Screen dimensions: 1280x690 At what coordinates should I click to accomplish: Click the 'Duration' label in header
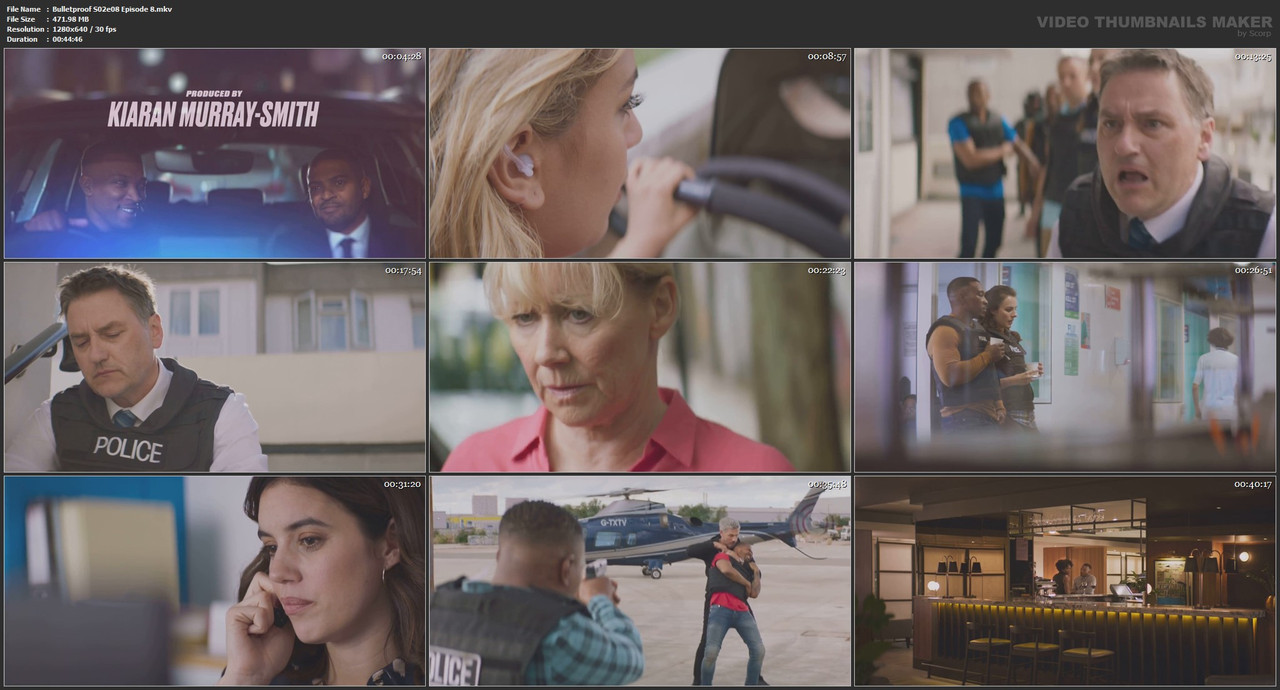coord(22,39)
